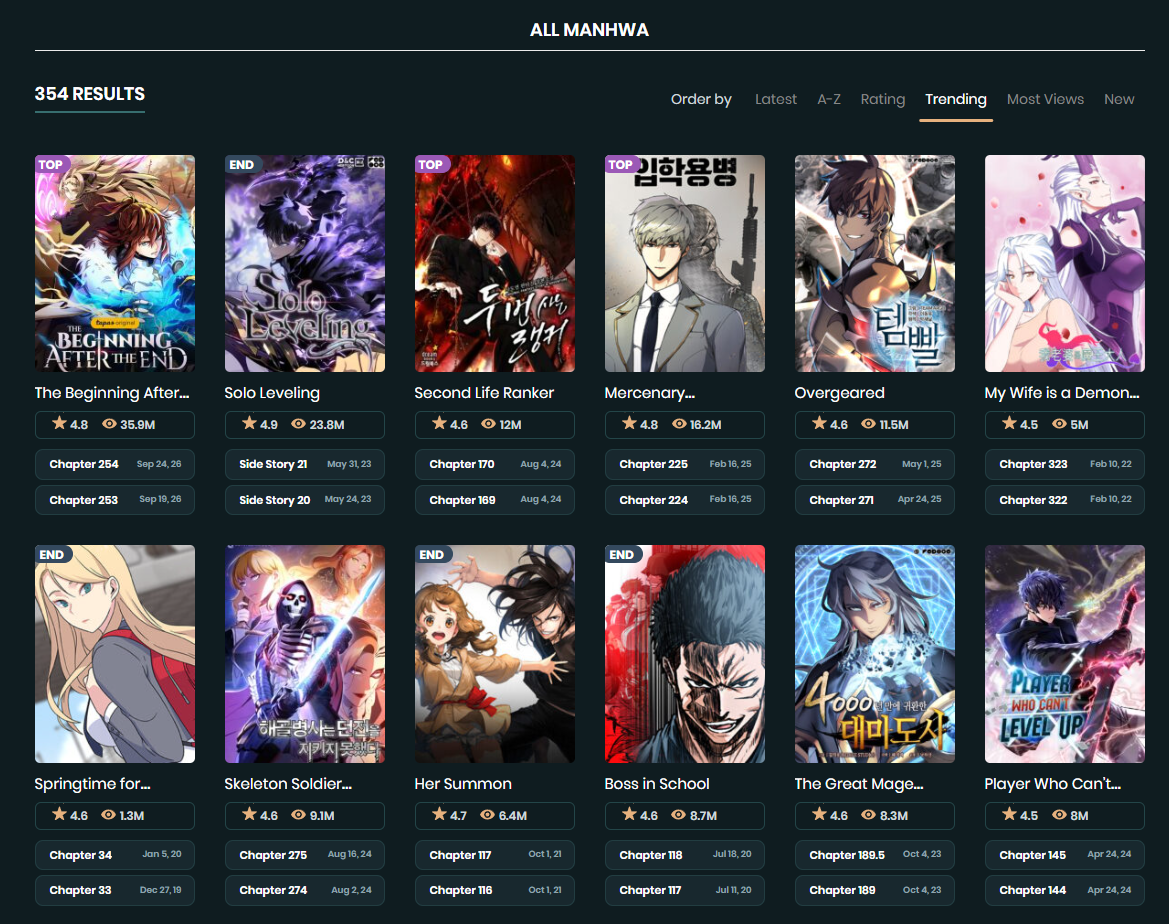
Task: Sort results by Most Views
Action: (x=1045, y=99)
